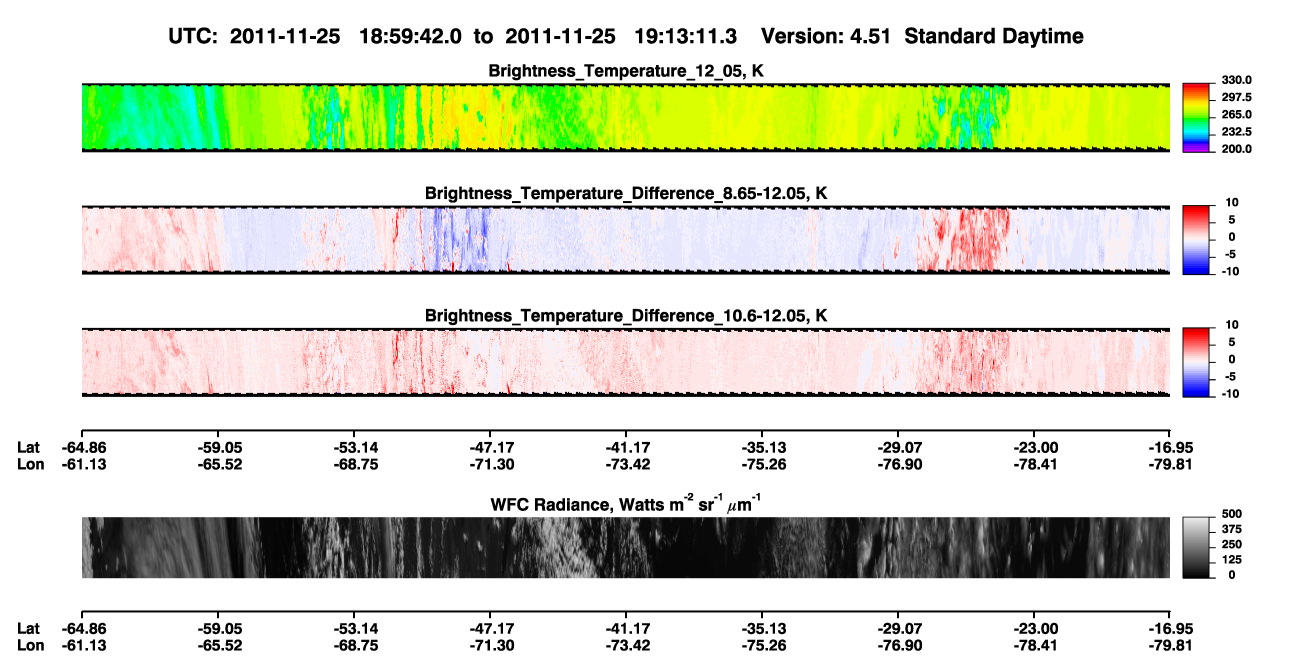Click the WFC Radiance panel title
The image size is (1300, 667).
[626, 503]
